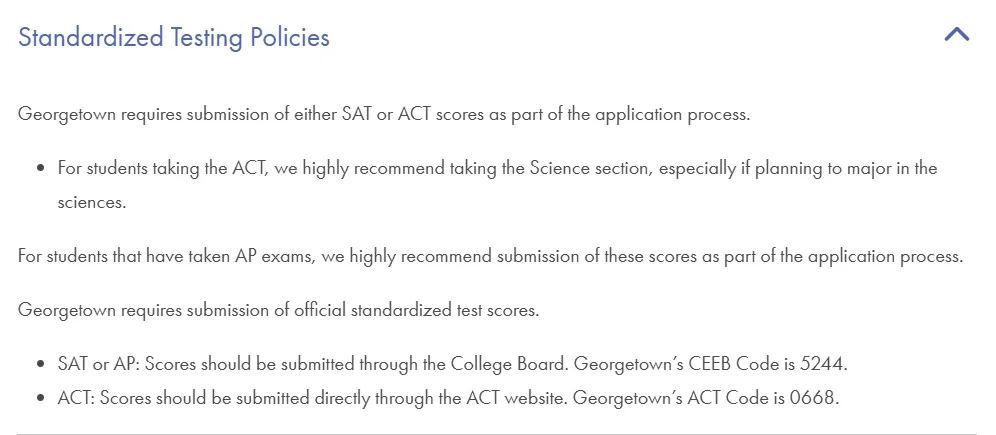996x435 pixels.
Task: Collapse section with the up chevron icon
Action: point(957,35)
